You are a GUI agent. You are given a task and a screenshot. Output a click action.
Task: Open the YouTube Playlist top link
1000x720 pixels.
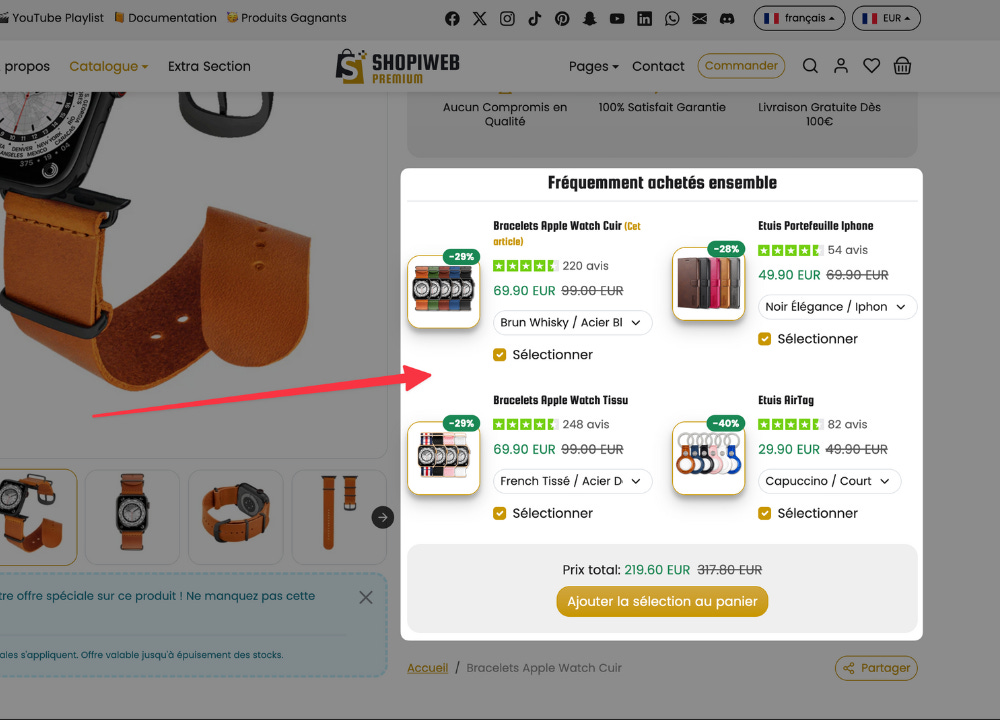[52, 18]
